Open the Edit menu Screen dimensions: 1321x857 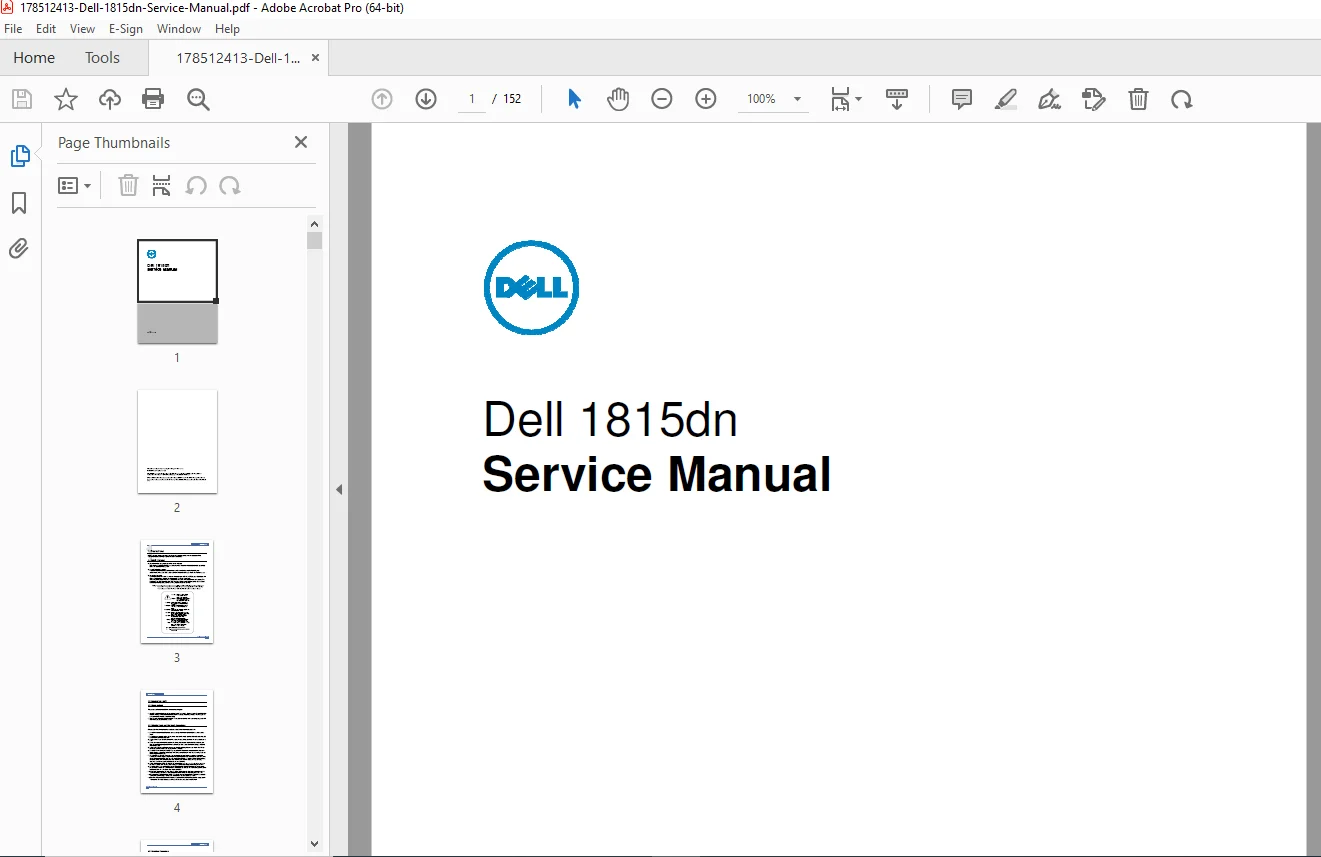point(46,29)
